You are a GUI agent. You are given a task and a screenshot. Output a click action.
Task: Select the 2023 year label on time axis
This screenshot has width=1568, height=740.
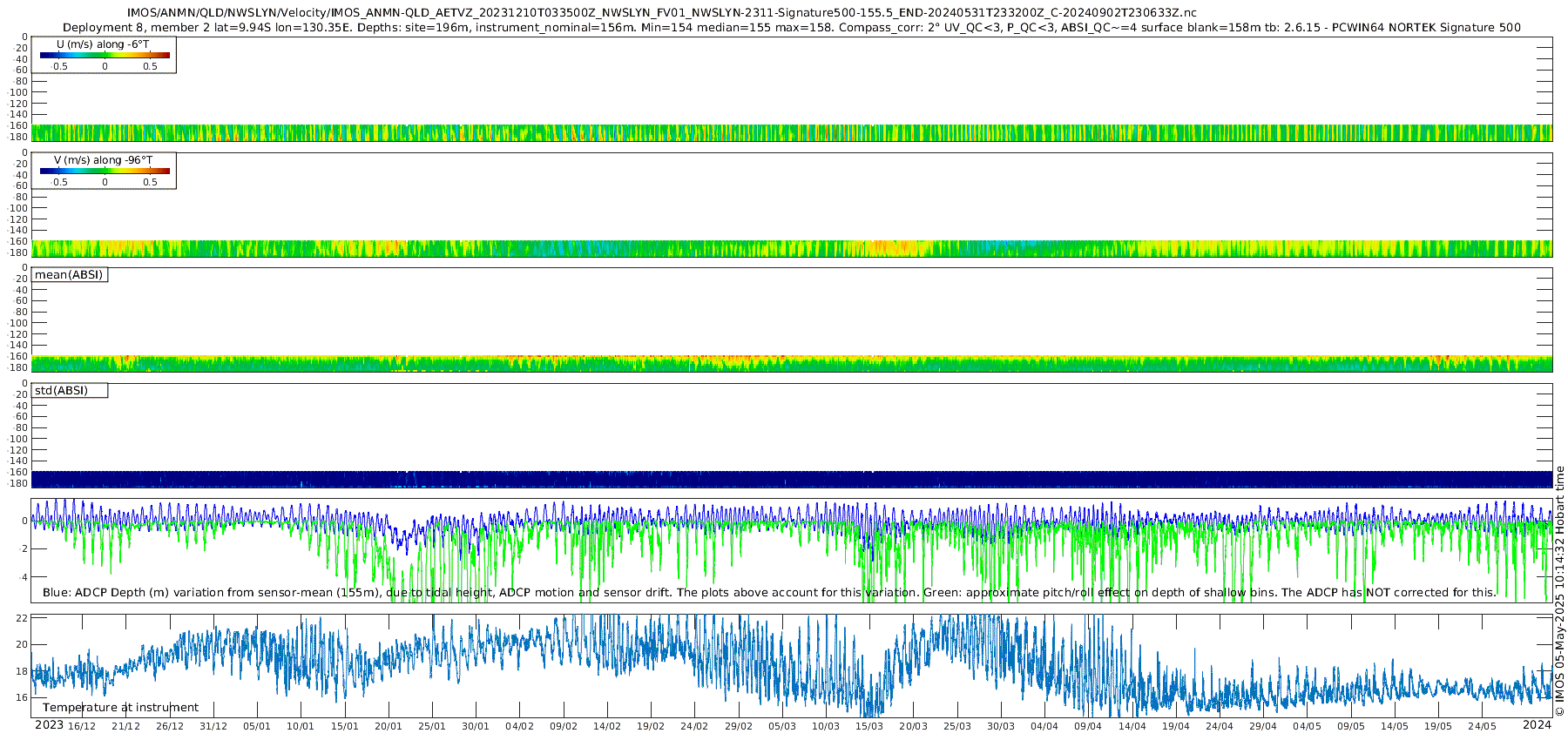pyautogui.click(x=49, y=725)
